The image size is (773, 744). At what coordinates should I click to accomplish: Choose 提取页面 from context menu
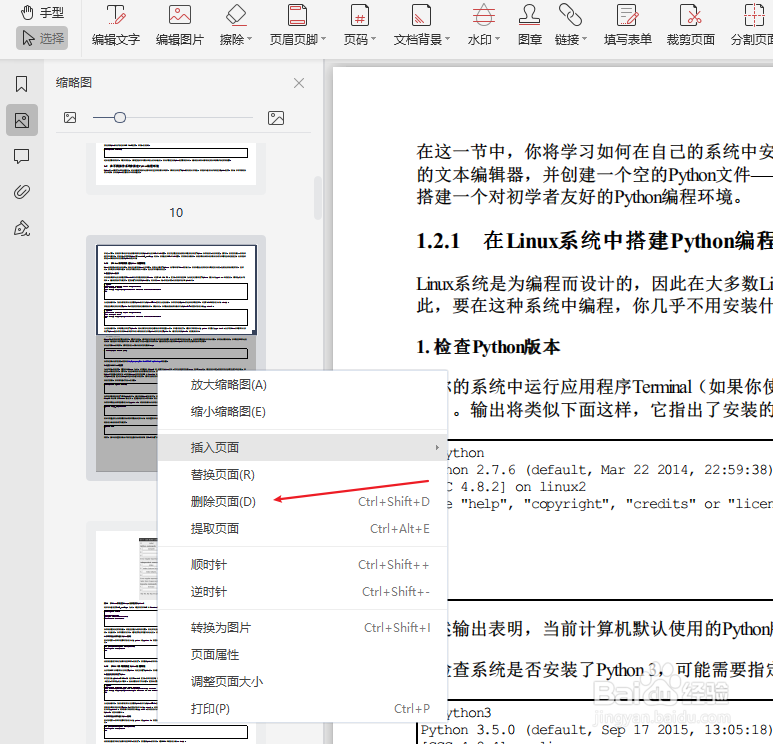tap(302, 529)
